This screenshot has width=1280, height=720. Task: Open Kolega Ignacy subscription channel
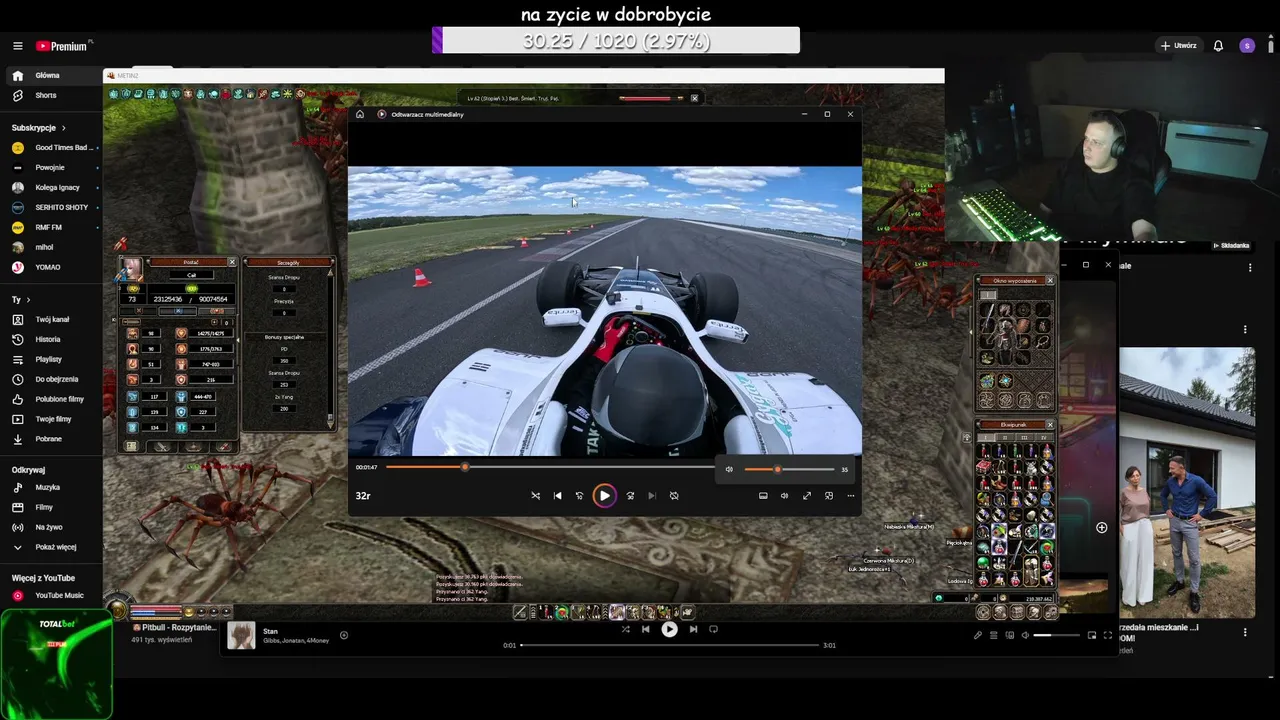pos(55,187)
